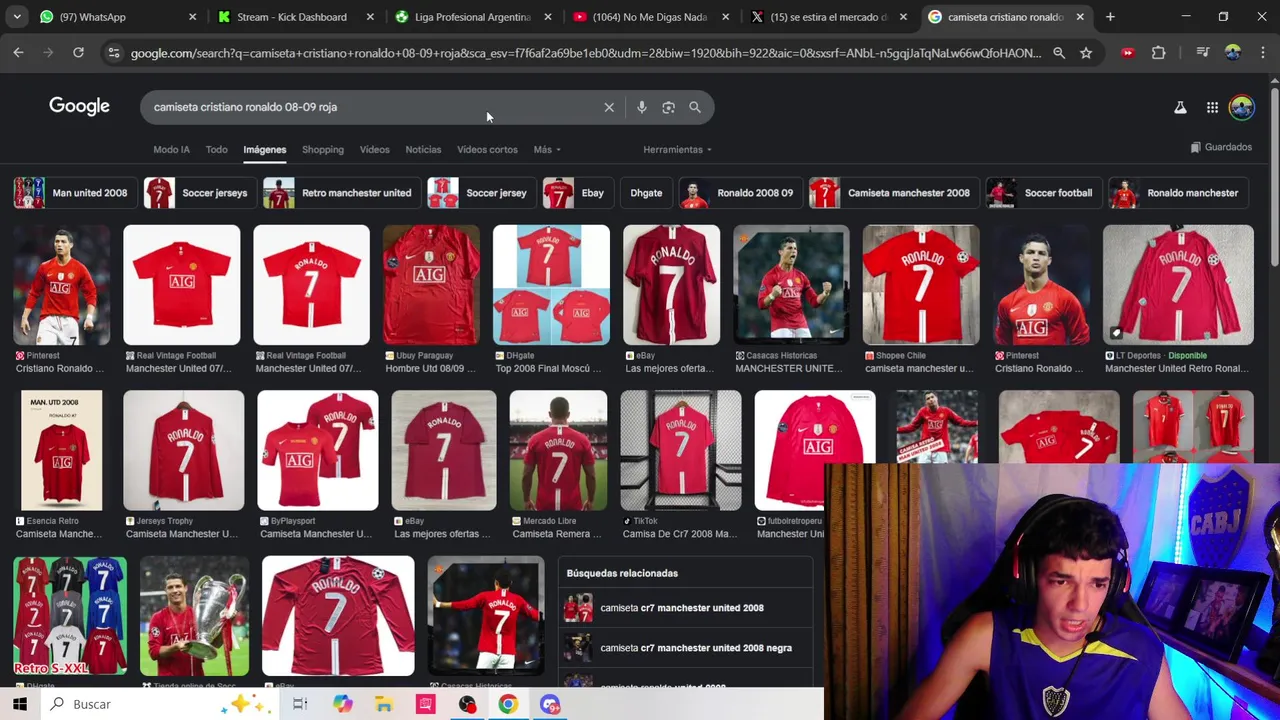Select the Modo IA search tab
The image size is (1280, 720).
coord(171,150)
